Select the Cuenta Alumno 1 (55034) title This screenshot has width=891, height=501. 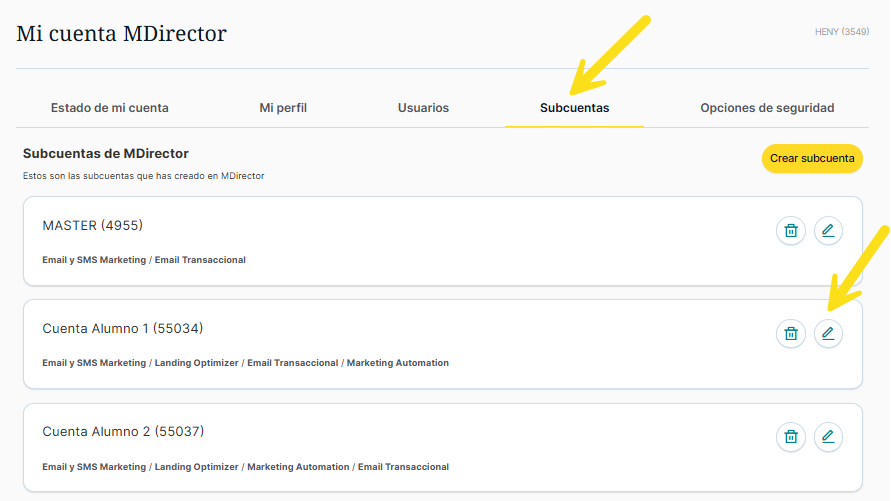pos(122,329)
